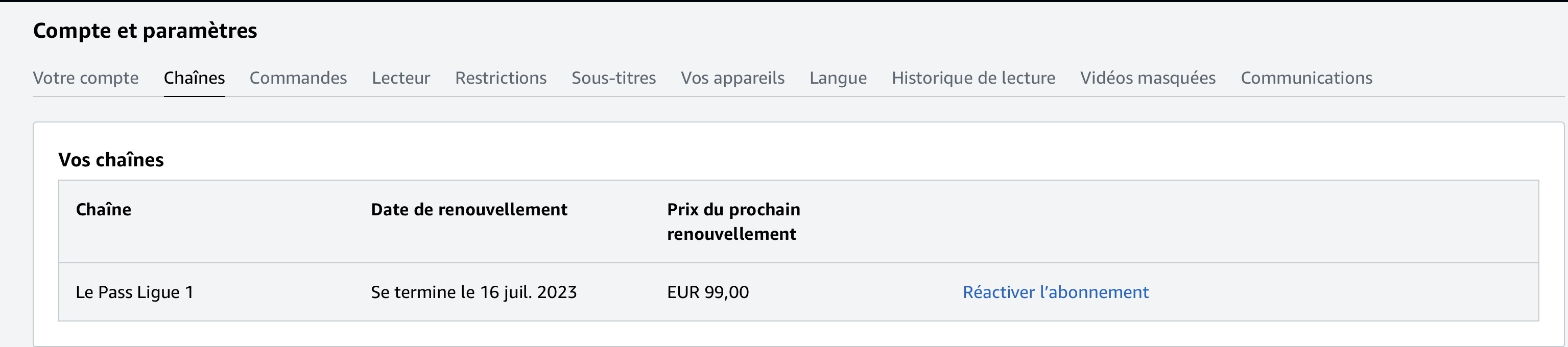Go to the Restrictions tab
Screen dimensions: 1568x347
point(501,78)
